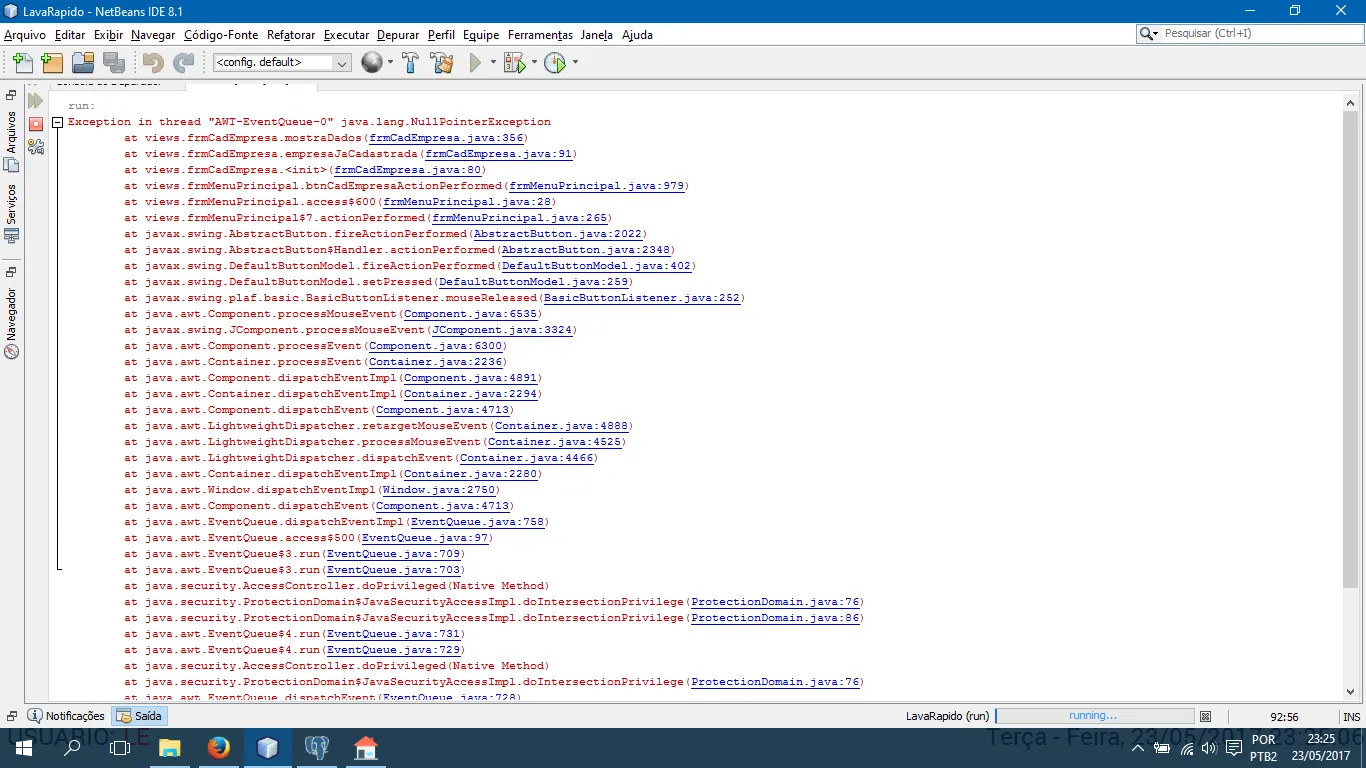1366x768 pixels.
Task: Restore window group icon beside Notificações
Action: coord(12,716)
